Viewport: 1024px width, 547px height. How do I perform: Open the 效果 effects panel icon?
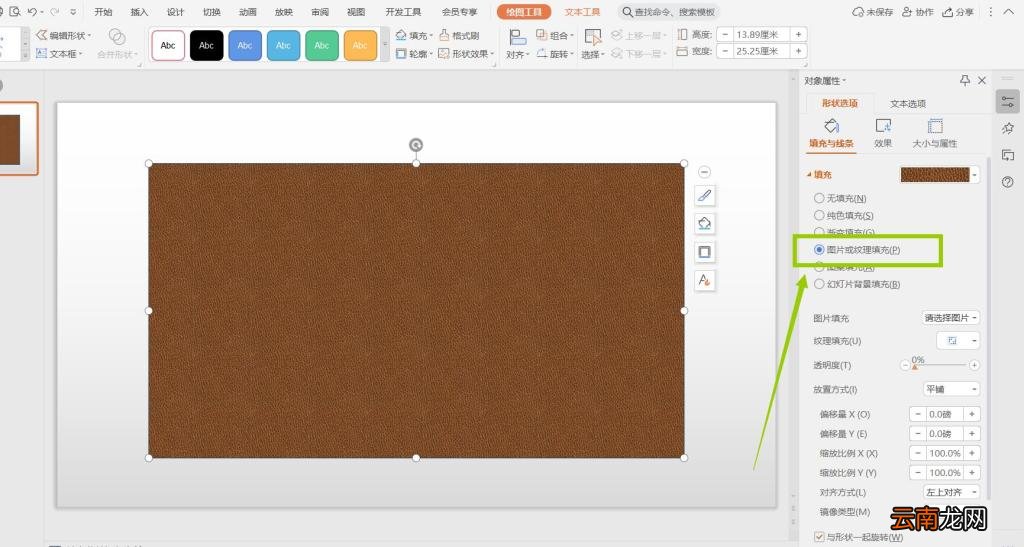coord(883,133)
